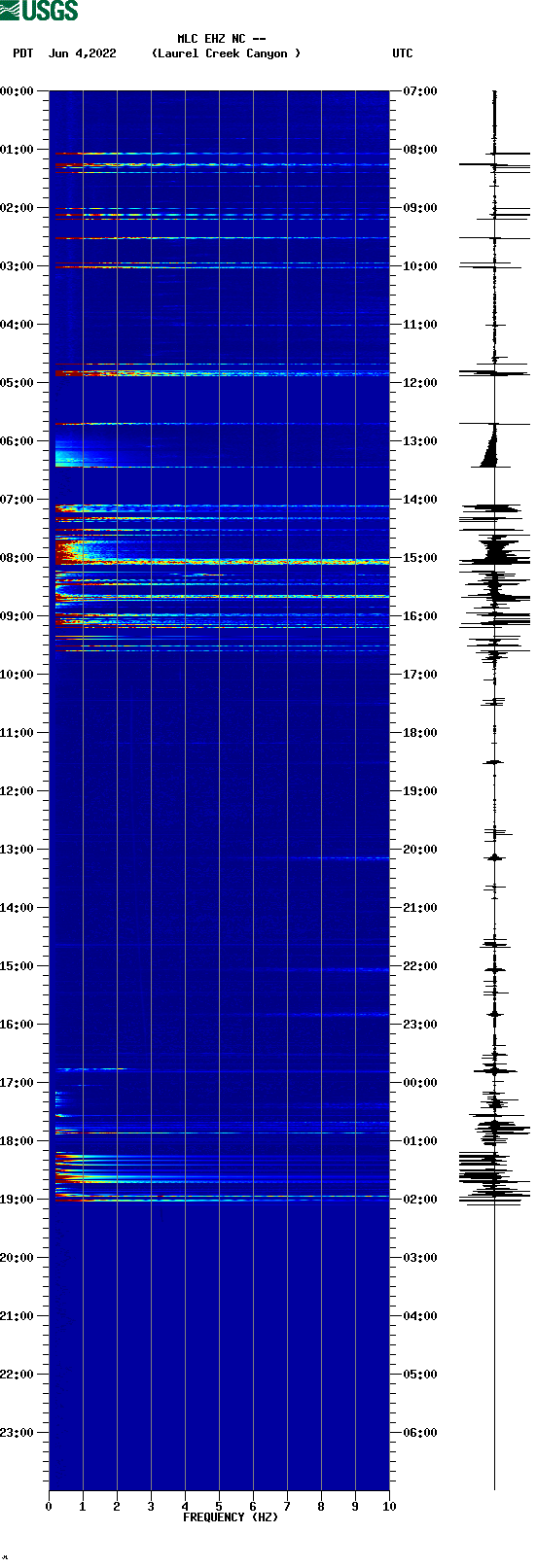Click the UTC time label '14:00'
Viewport: 537px width, 1568px height.
pyautogui.click(x=420, y=500)
